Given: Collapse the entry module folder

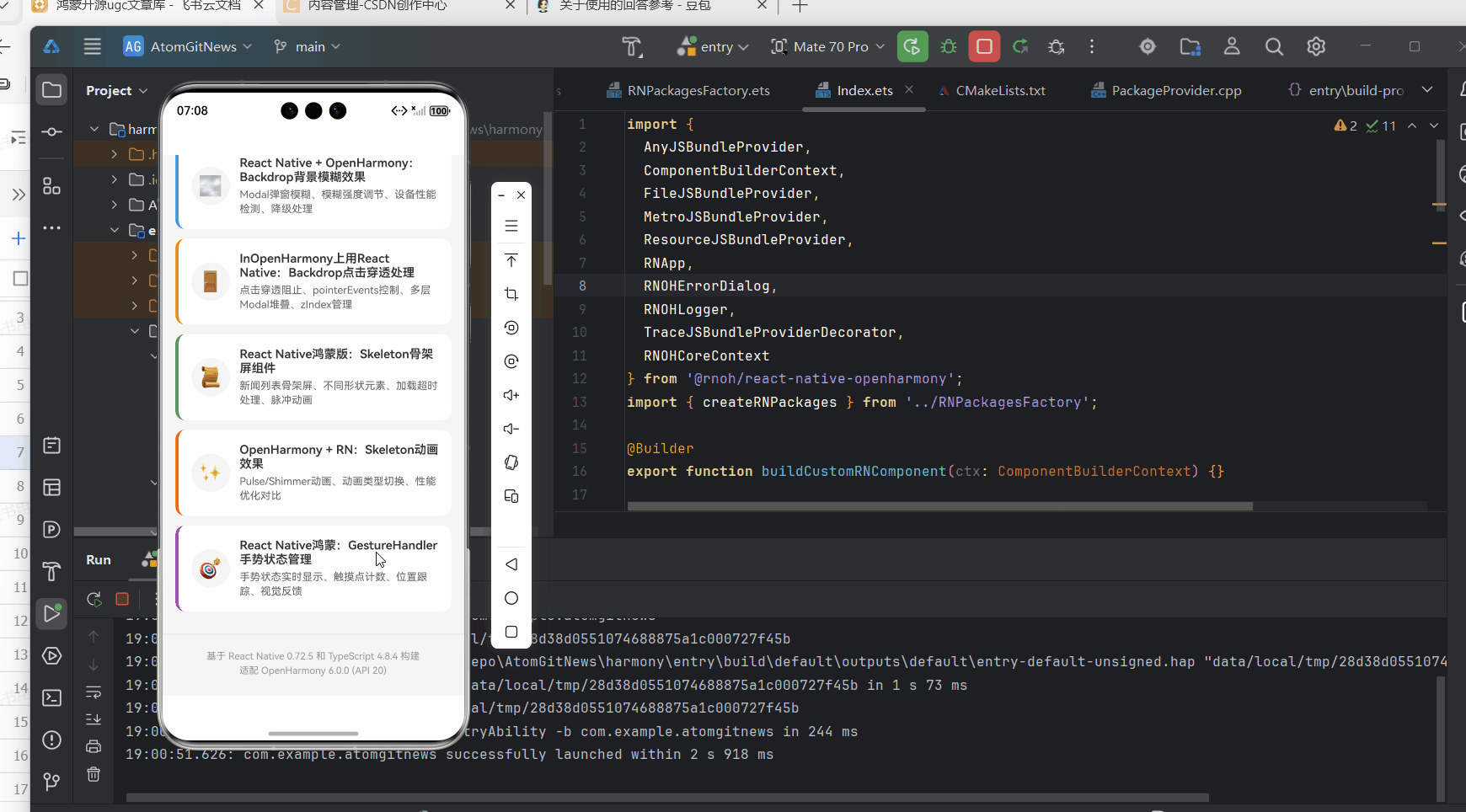Looking at the screenshot, I should coord(114,230).
